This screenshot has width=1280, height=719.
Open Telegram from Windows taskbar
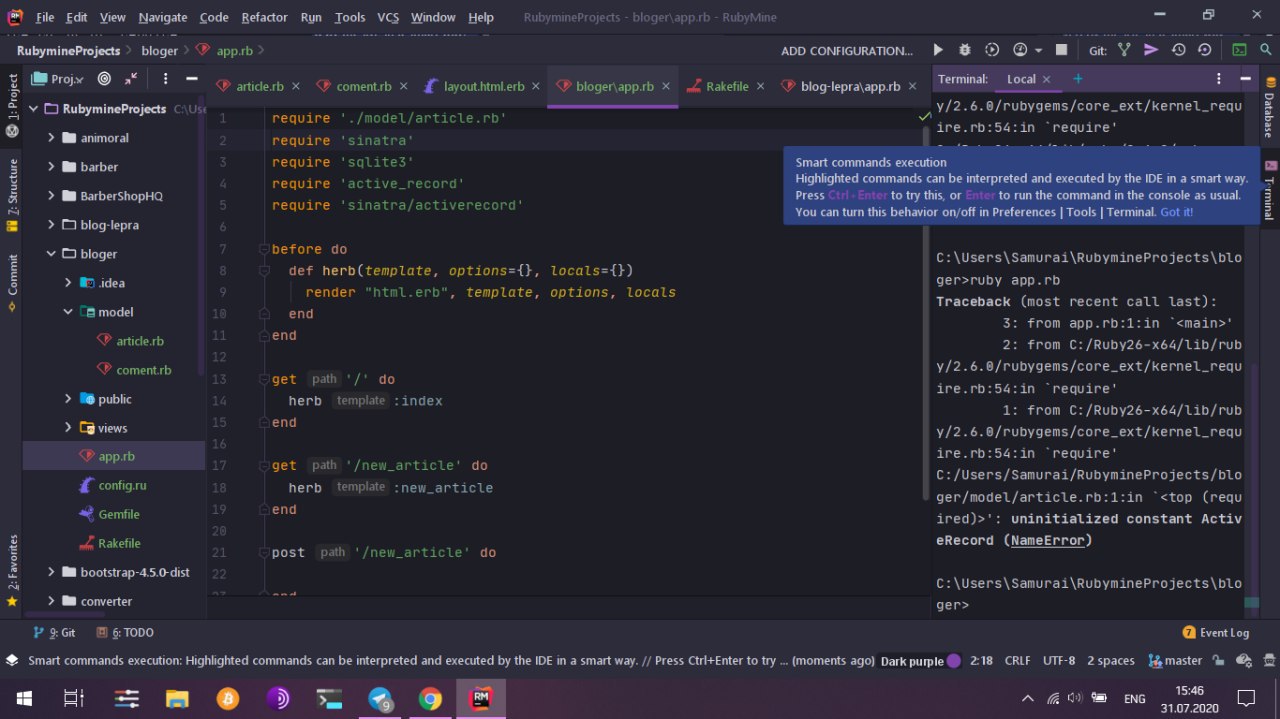click(380, 699)
